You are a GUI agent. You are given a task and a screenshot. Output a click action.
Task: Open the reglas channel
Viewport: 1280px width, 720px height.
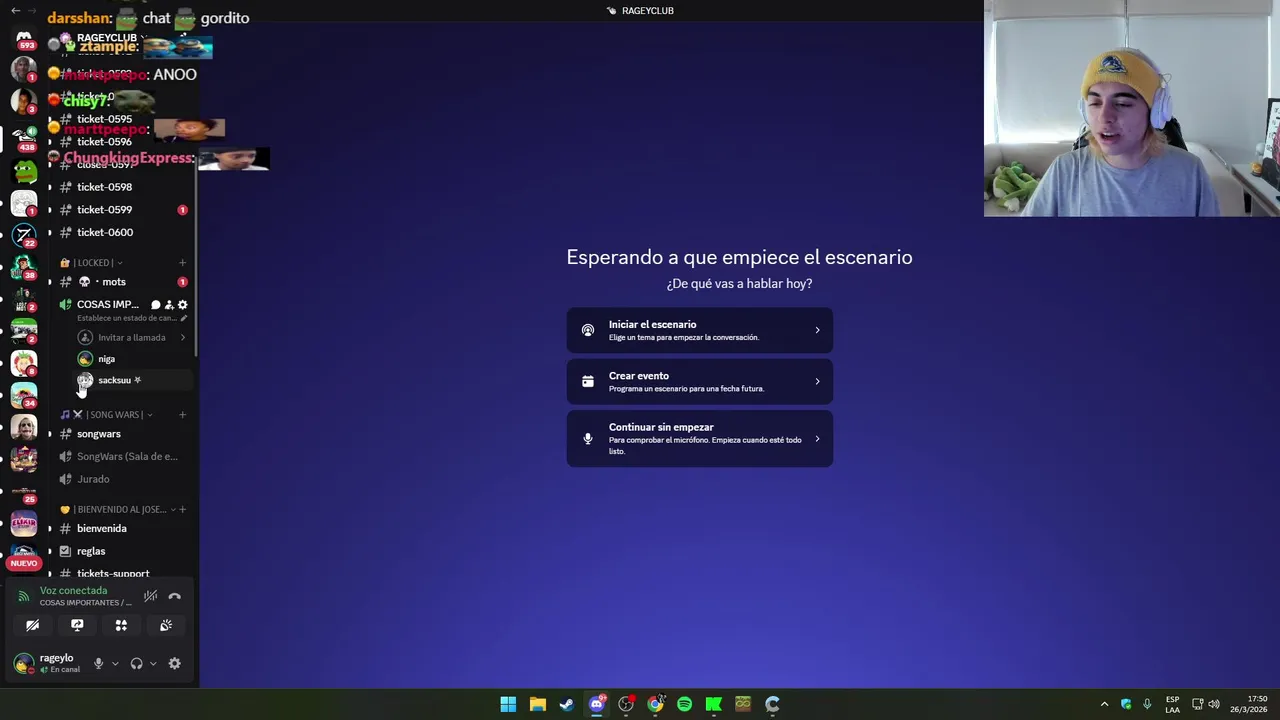pyautogui.click(x=91, y=551)
